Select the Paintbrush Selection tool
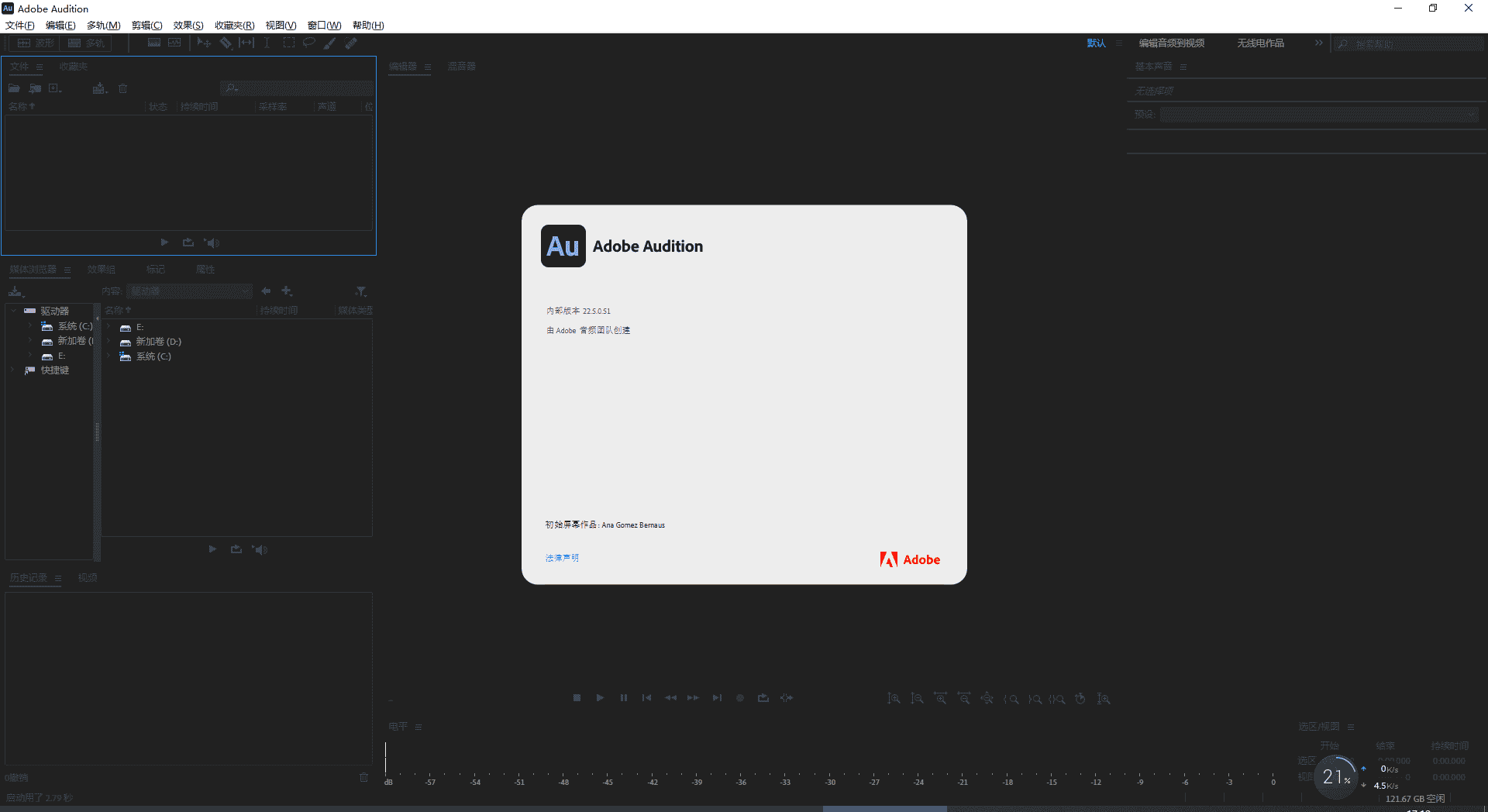The width and height of the screenshot is (1488, 812). [329, 43]
